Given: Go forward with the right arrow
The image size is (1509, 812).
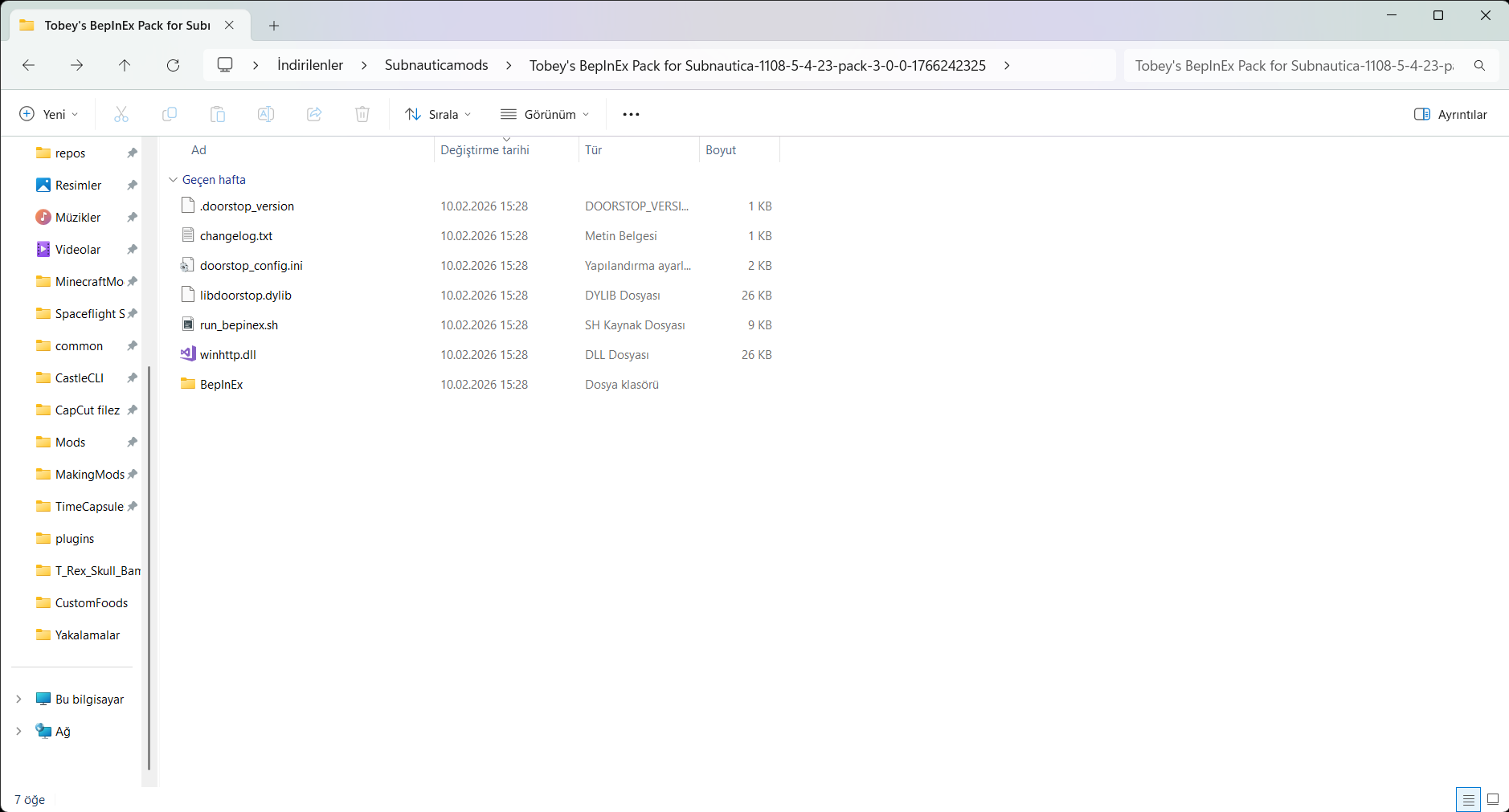Looking at the screenshot, I should [x=77, y=65].
